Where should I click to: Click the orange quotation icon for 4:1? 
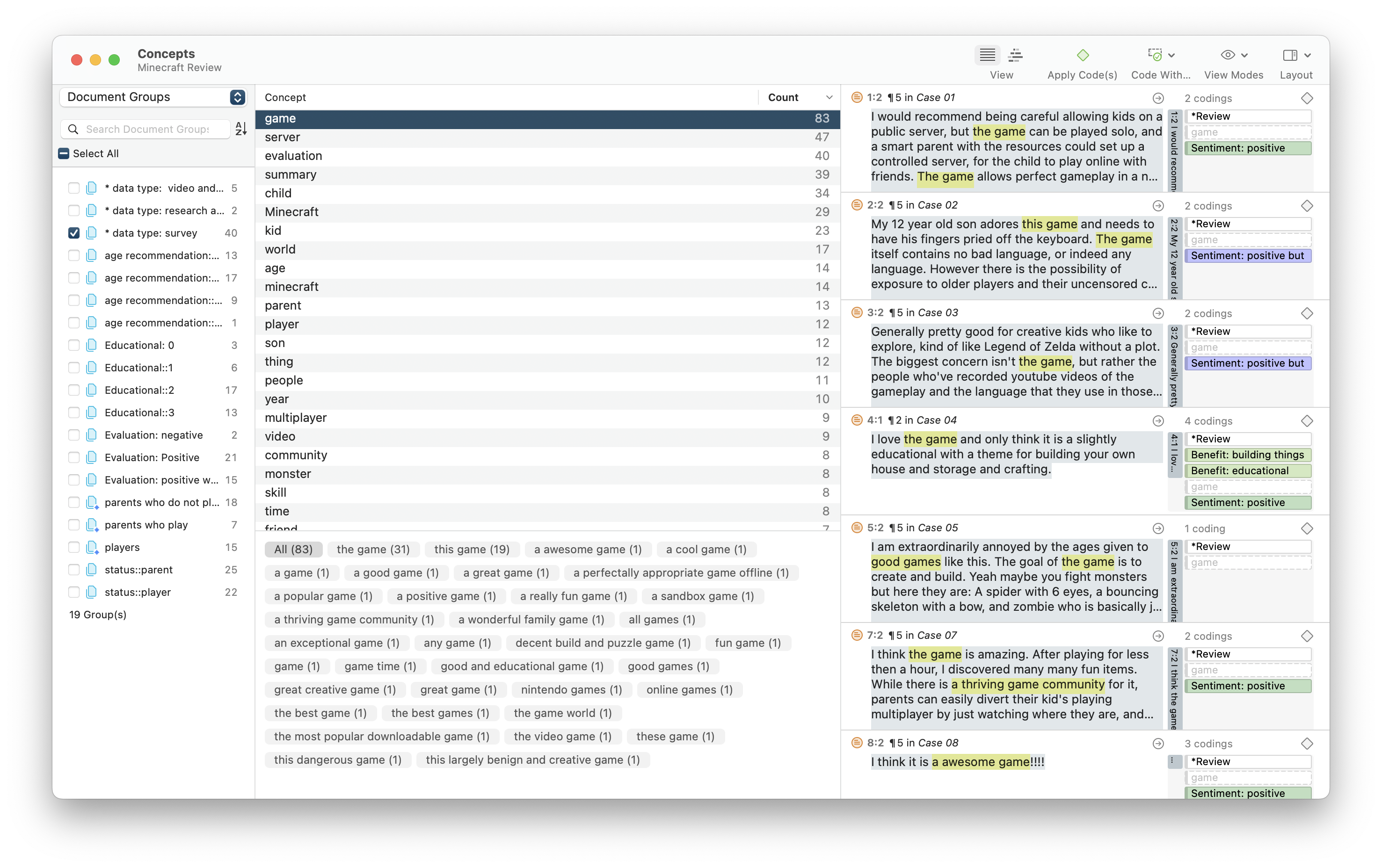857,420
